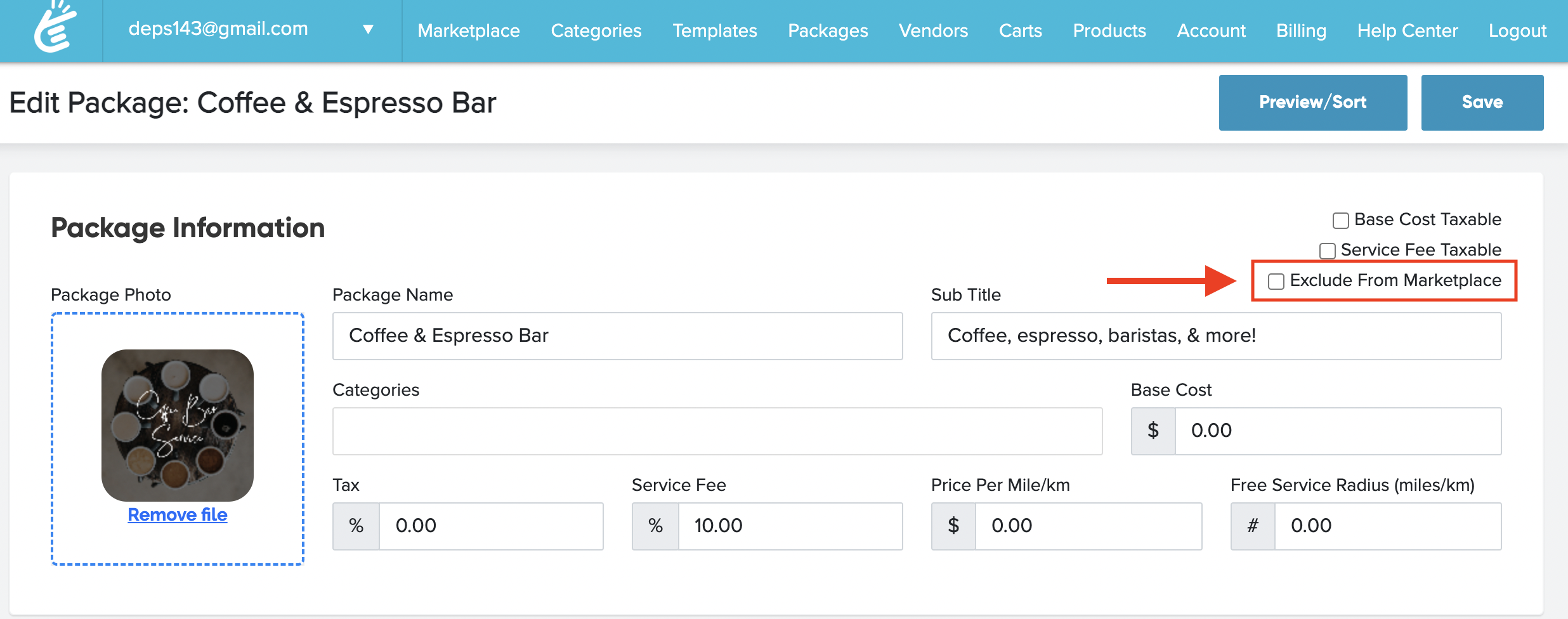This screenshot has width=1568, height=619.
Task: Click the Coffee Bar package photo thumbnail
Action: pyautogui.click(x=178, y=425)
